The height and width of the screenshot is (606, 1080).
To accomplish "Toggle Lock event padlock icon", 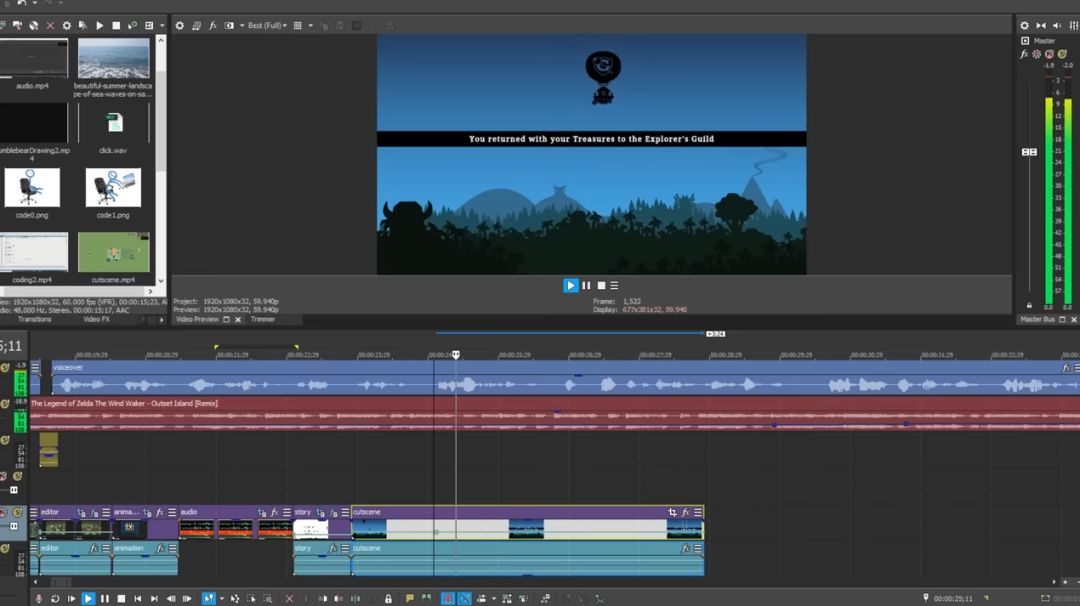I will (x=388, y=599).
